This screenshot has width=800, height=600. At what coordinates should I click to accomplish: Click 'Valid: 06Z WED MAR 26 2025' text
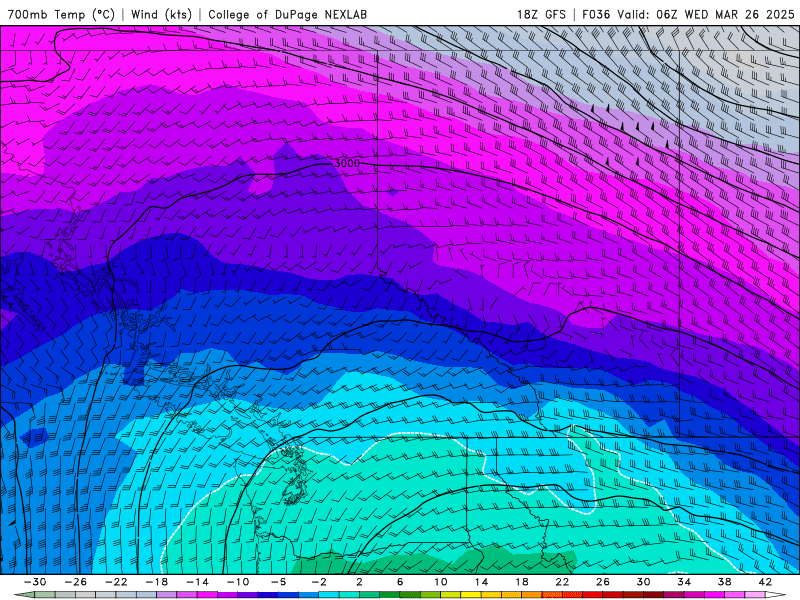pos(706,14)
